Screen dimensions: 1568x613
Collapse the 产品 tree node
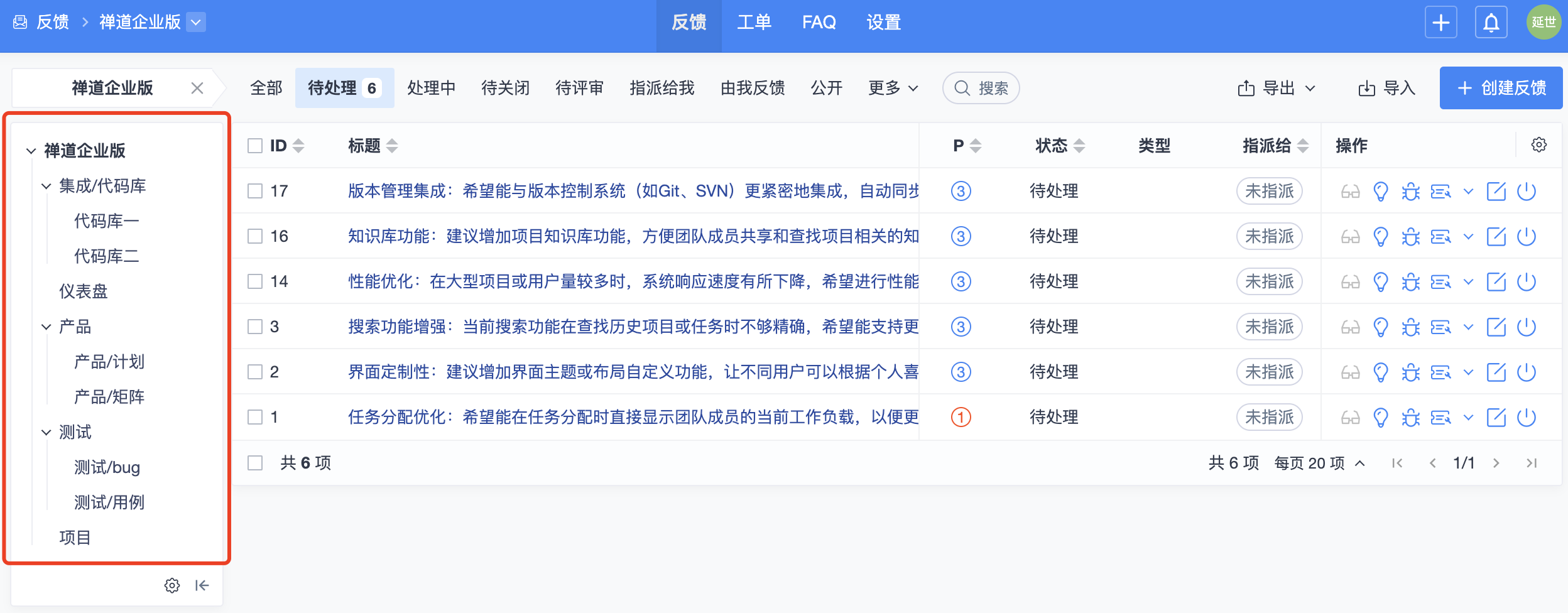(x=46, y=327)
